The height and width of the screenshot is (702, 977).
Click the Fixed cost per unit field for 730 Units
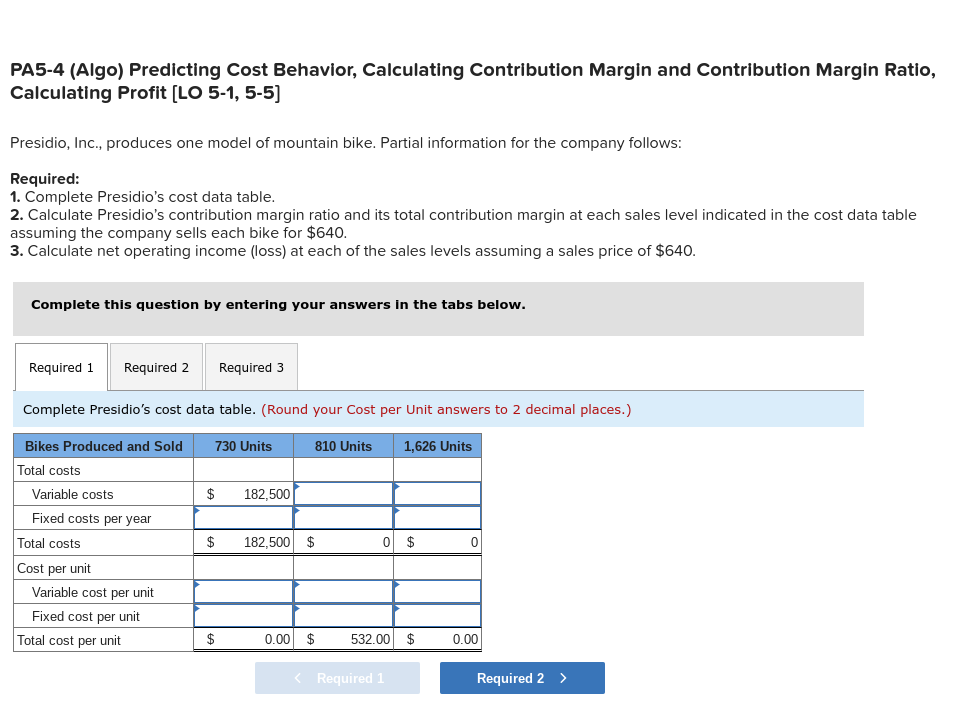click(x=243, y=616)
